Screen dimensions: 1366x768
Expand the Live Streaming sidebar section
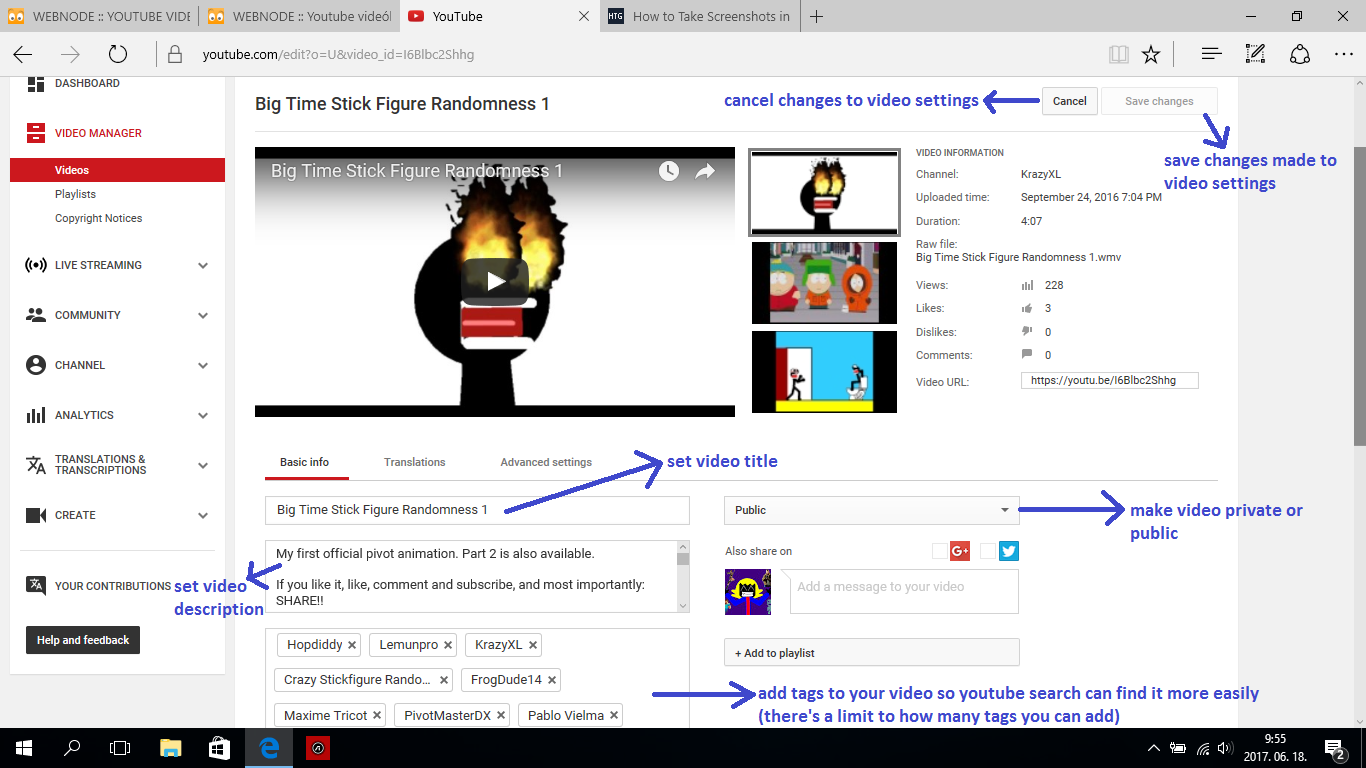[203, 266]
